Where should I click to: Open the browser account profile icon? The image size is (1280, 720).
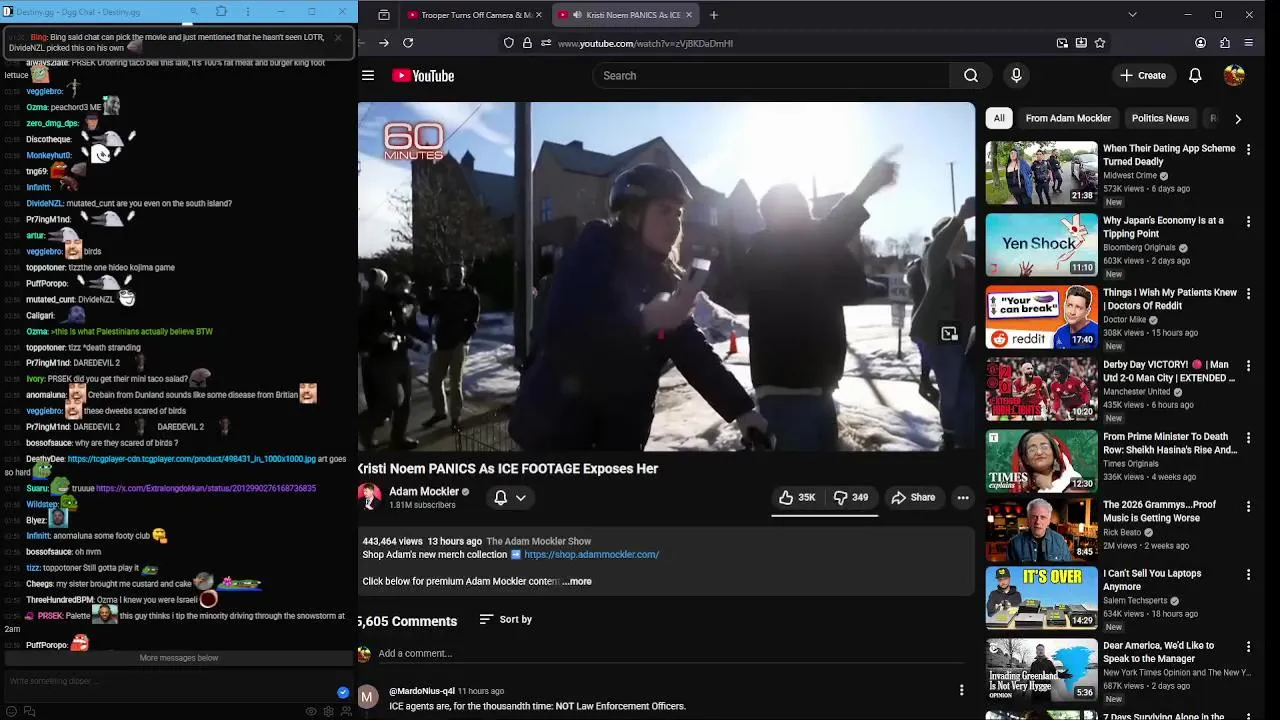click(x=1201, y=43)
